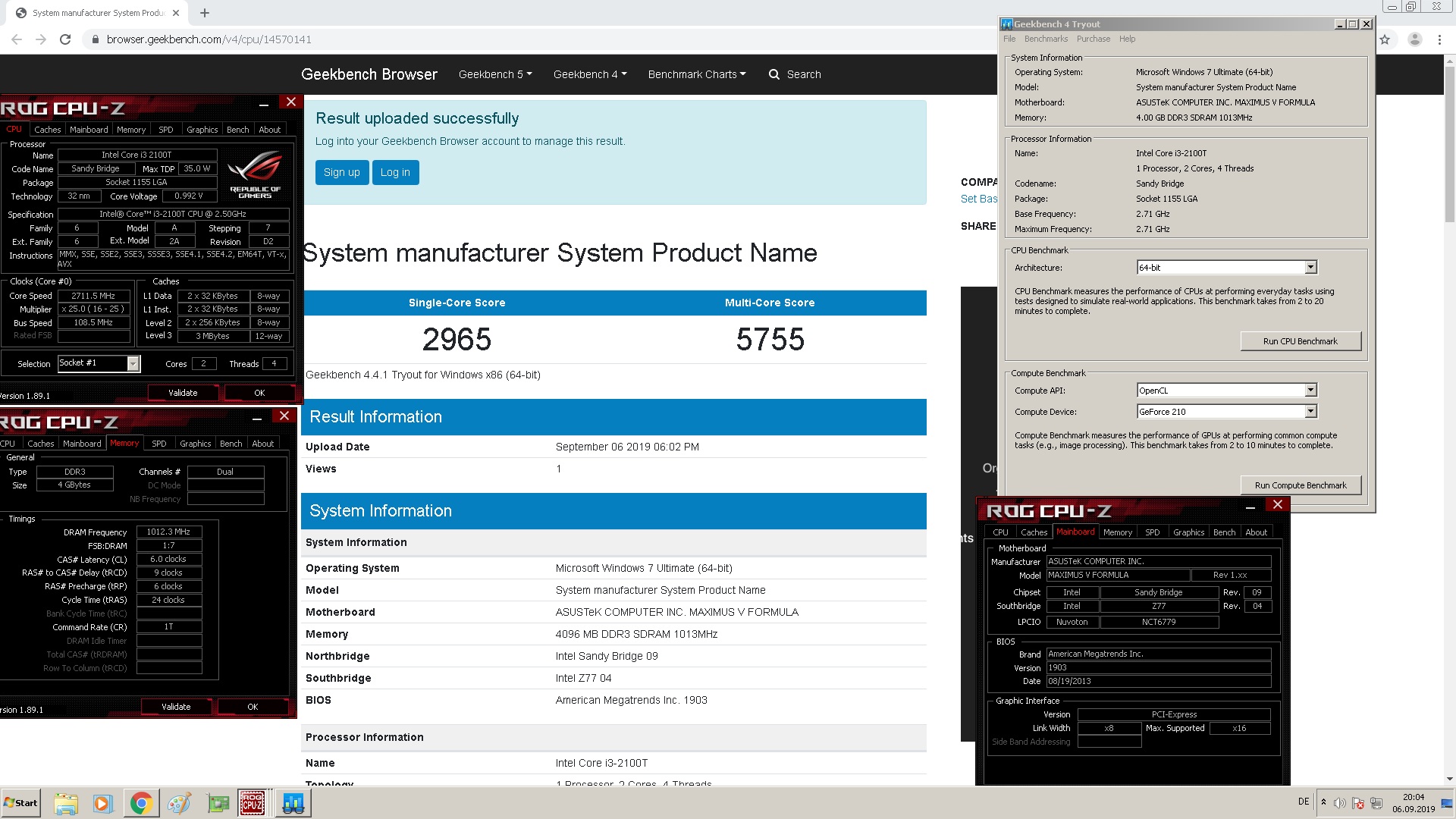Switch to SPD tab in top CPU-Z
The image size is (1456, 819).
click(166, 130)
